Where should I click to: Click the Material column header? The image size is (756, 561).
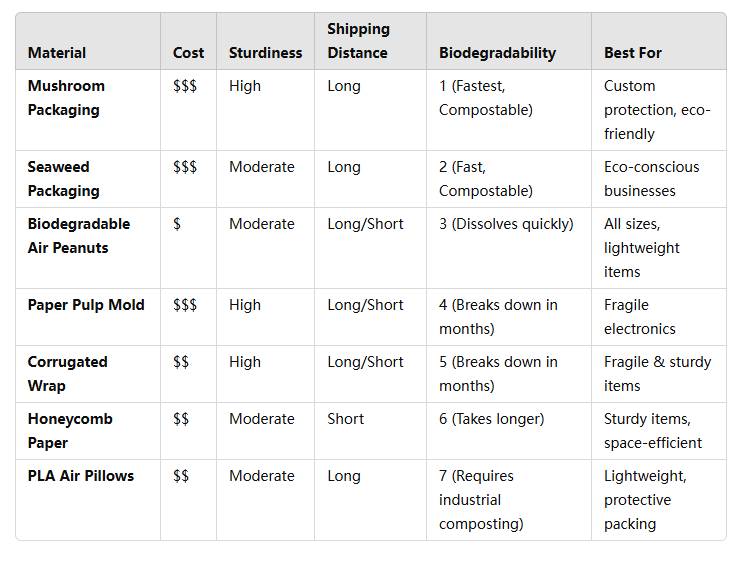57,53
